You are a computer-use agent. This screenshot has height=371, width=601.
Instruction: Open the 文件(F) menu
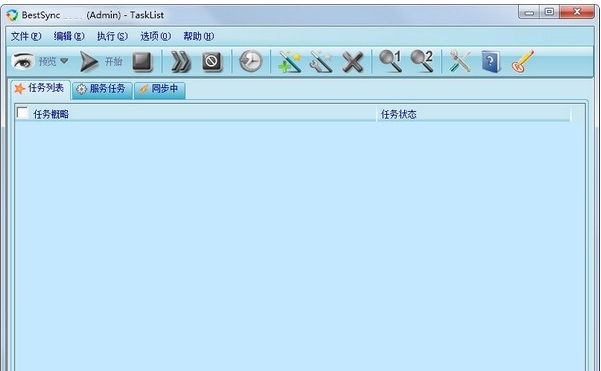coord(26,36)
